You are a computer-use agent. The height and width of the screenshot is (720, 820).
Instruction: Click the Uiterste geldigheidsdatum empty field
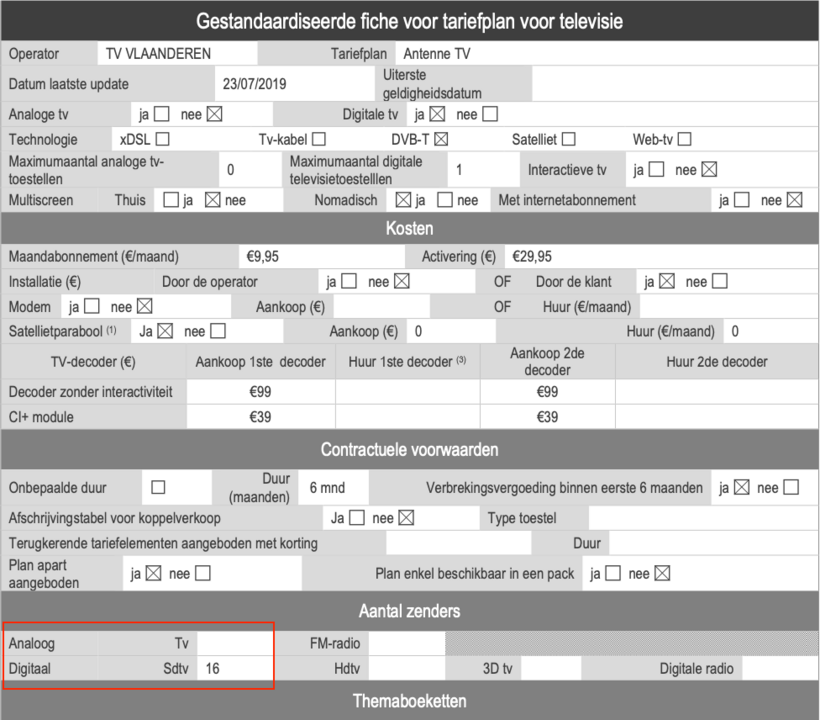672,84
